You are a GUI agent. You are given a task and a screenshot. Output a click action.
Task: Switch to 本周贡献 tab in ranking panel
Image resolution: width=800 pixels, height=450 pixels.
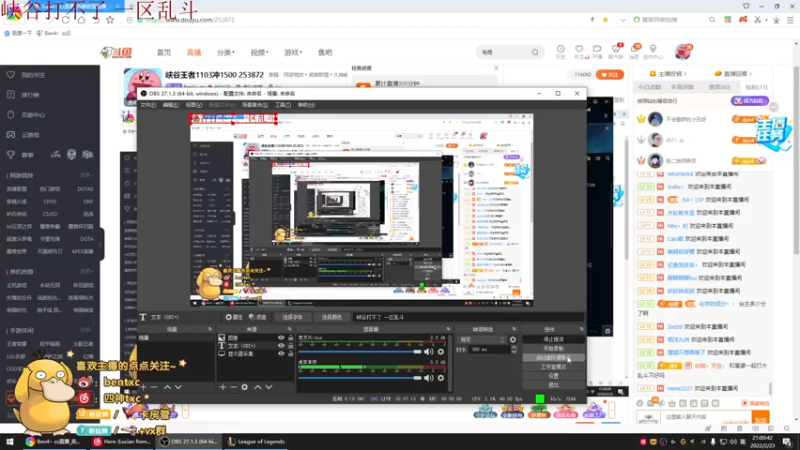point(682,87)
